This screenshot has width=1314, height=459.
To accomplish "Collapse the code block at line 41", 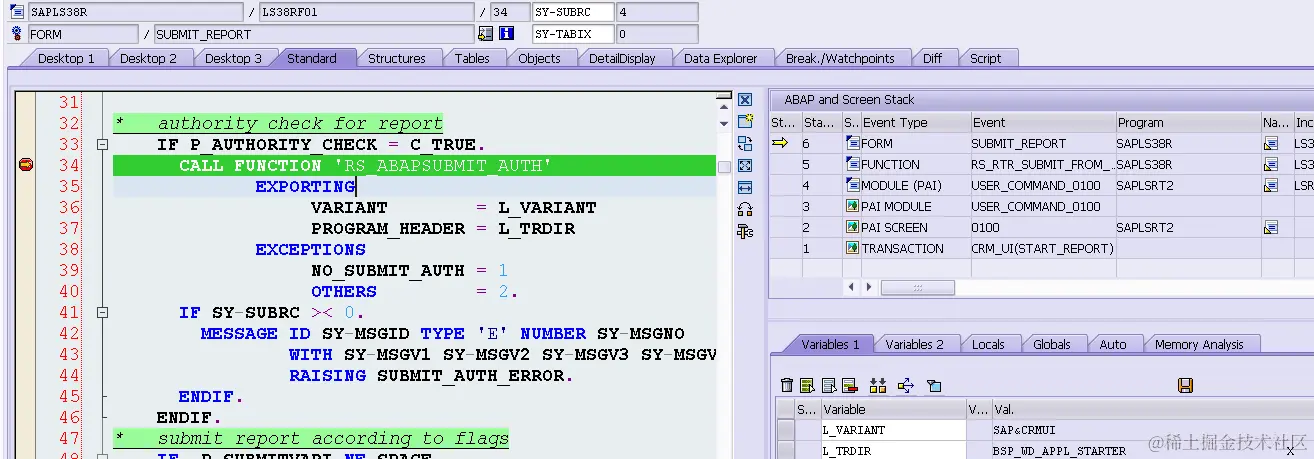I will tap(101, 313).
